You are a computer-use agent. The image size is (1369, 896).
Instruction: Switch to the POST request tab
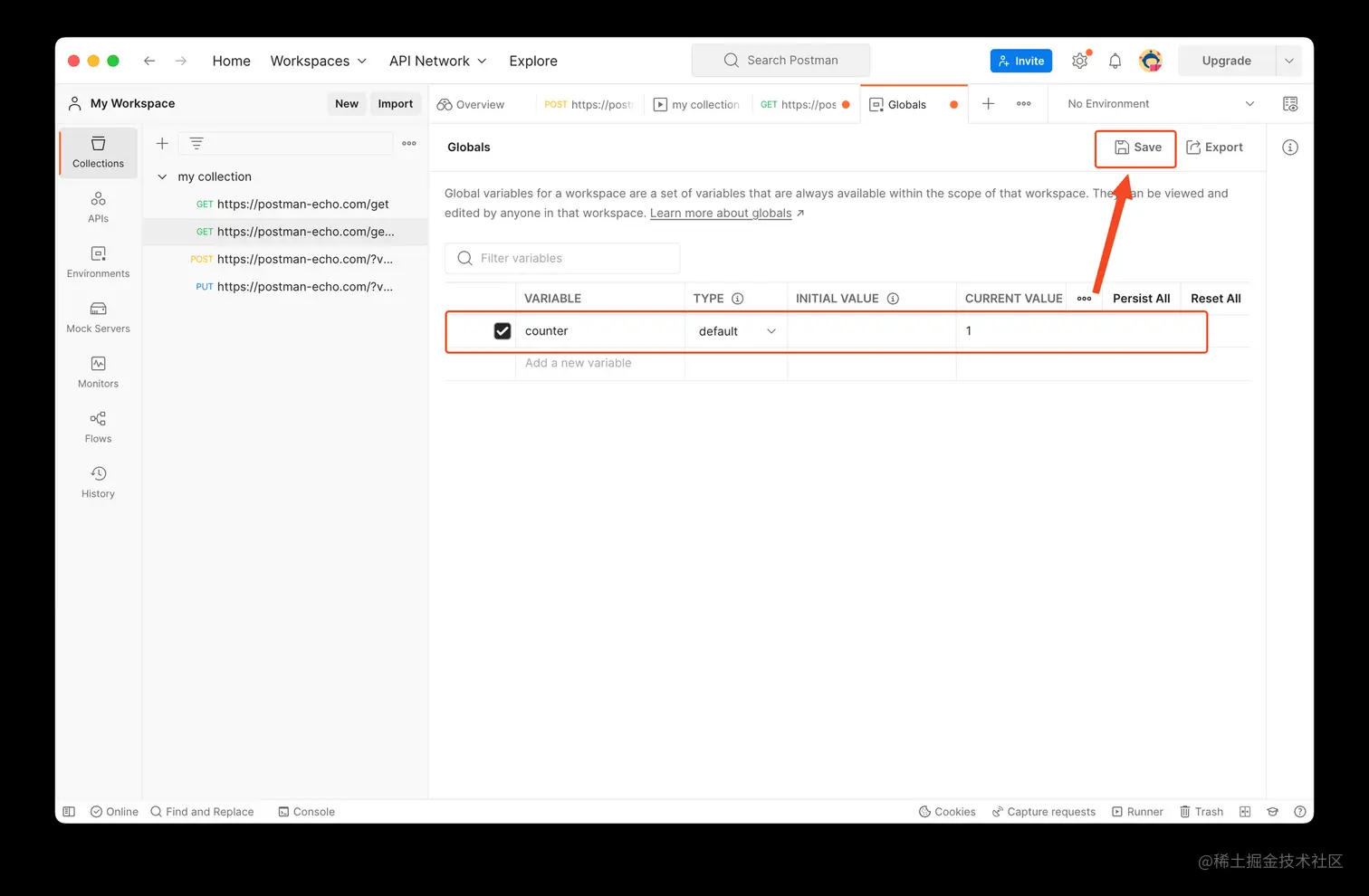coord(589,104)
